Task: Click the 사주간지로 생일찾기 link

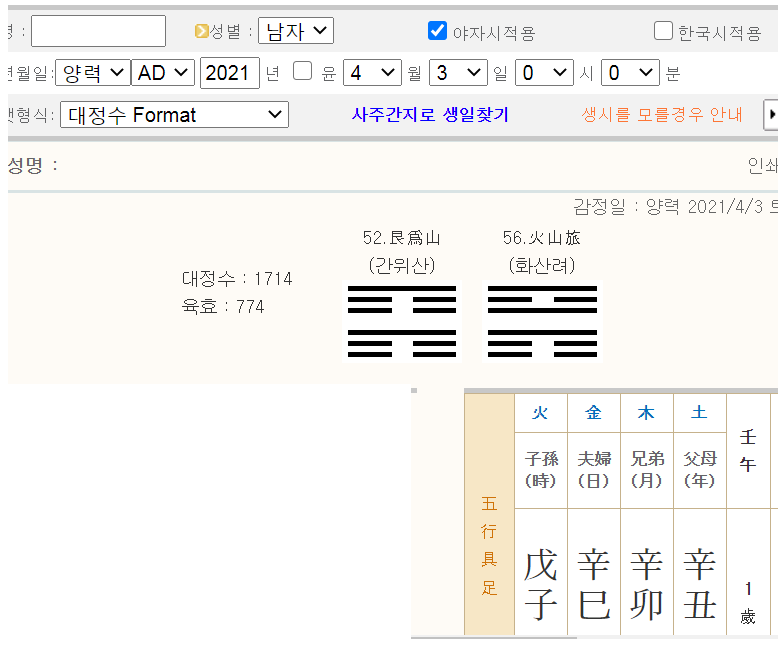Action: (x=430, y=115)
